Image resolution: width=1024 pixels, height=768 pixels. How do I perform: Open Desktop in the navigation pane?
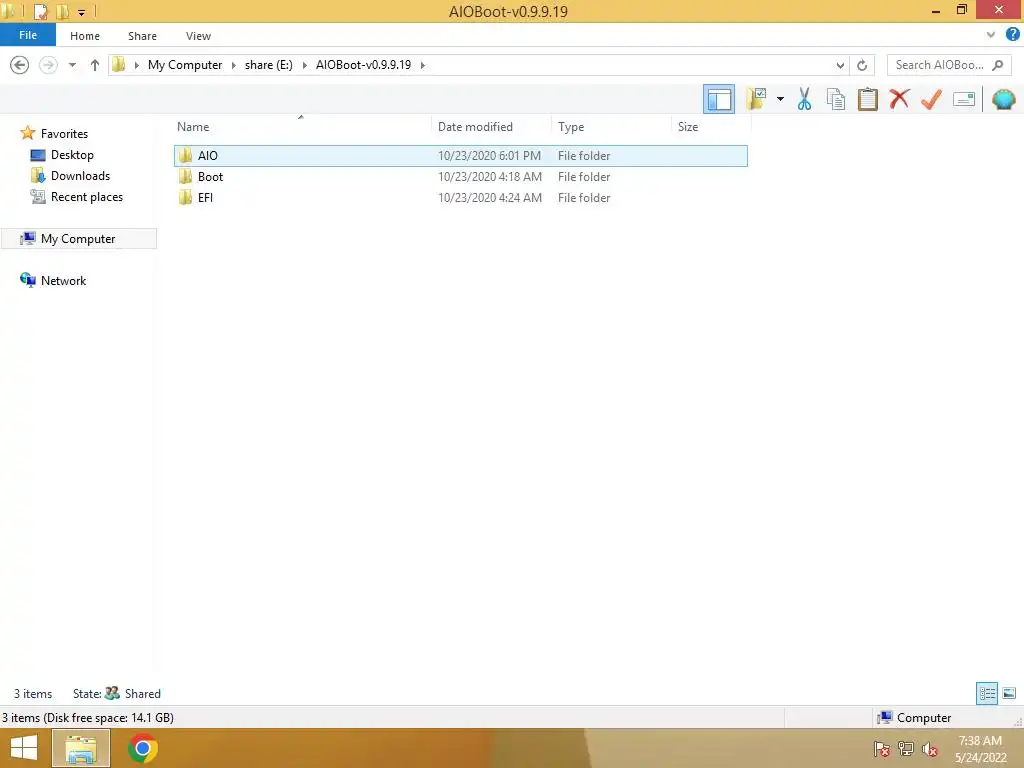click(x=72, y=155)
